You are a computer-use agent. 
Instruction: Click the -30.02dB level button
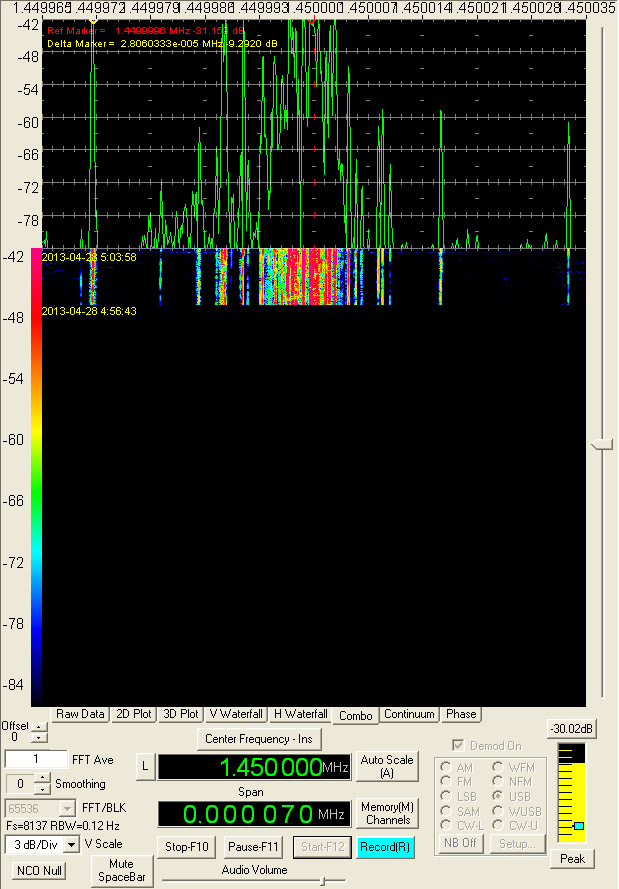pyautogui.click(x=572, y=729)
